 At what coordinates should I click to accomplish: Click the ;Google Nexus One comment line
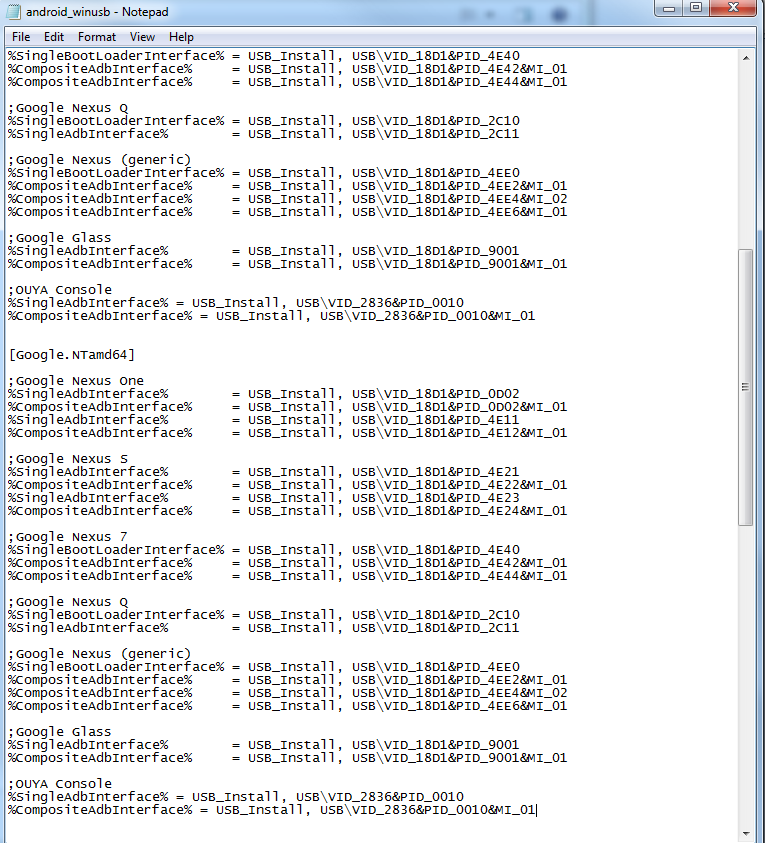(76, 381)
